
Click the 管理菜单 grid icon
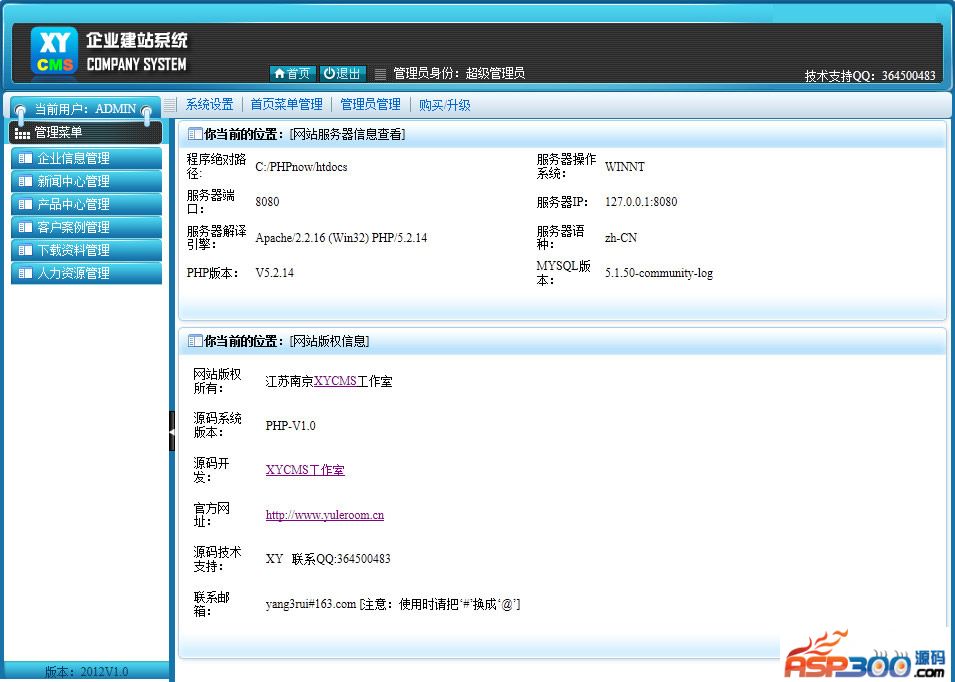click(22, 133)
